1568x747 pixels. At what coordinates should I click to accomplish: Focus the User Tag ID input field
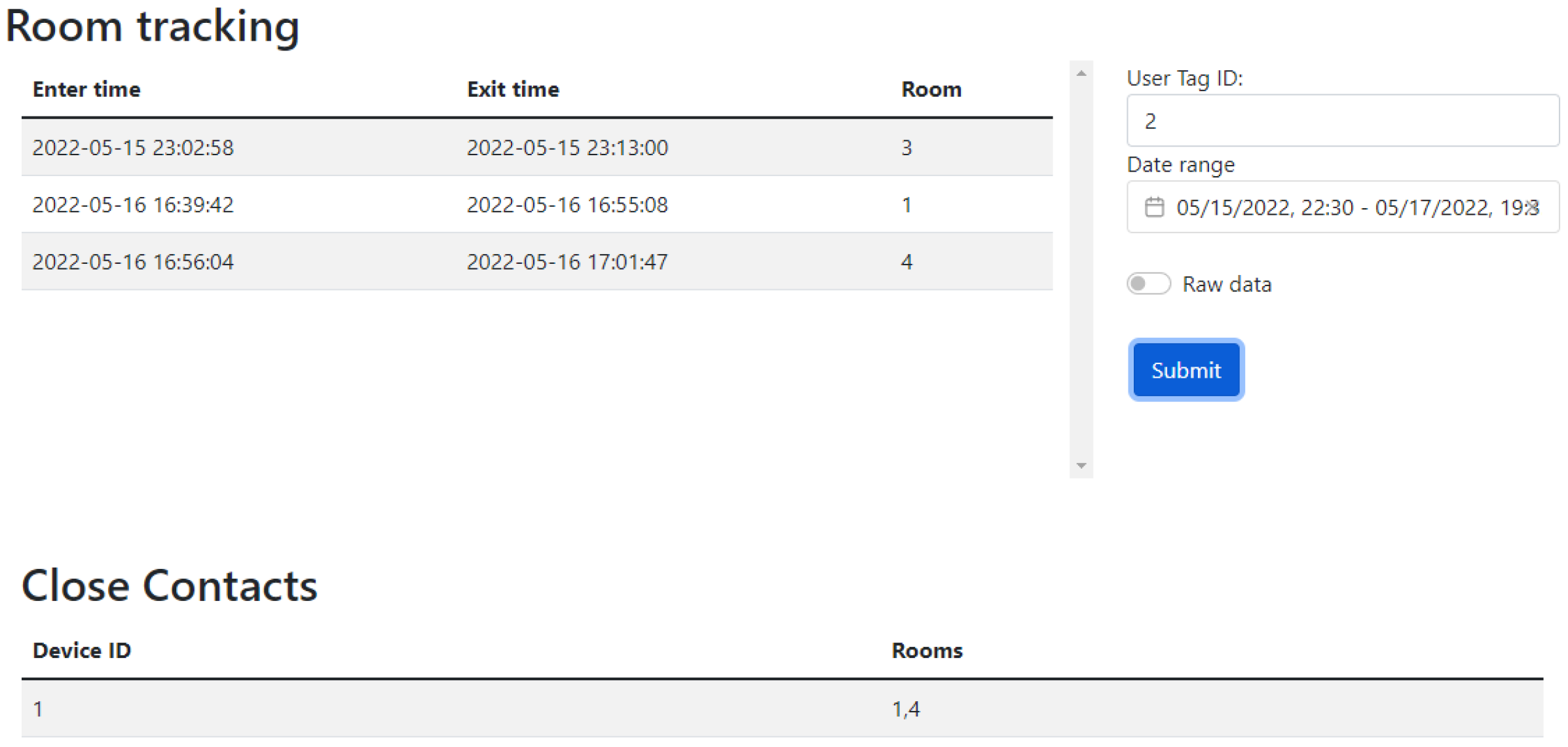tap(1343, 120)
